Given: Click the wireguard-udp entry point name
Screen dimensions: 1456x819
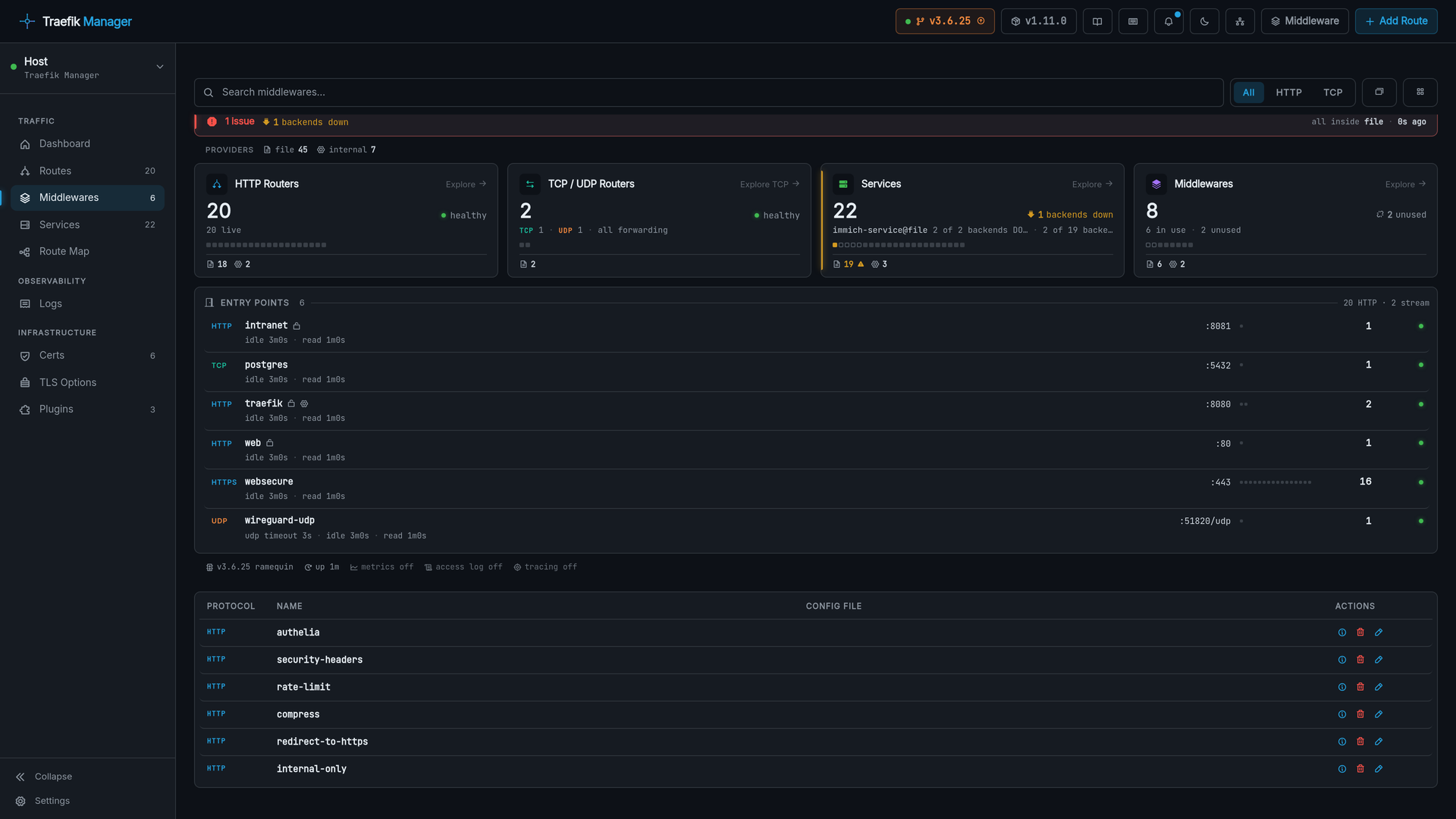Looking at the screenshot, I should click(279, 520).
